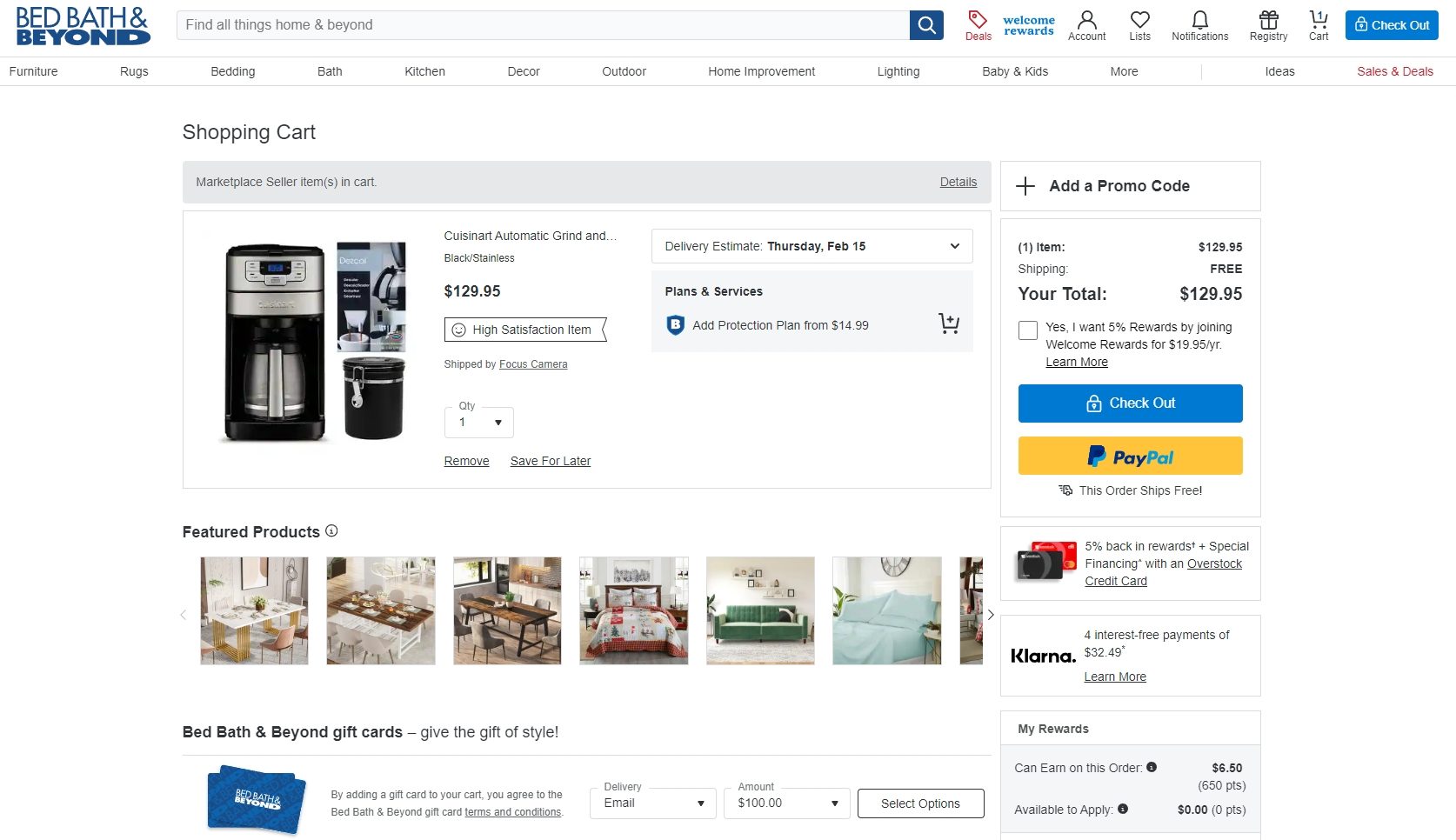Click the search input field

pos(543,25)
